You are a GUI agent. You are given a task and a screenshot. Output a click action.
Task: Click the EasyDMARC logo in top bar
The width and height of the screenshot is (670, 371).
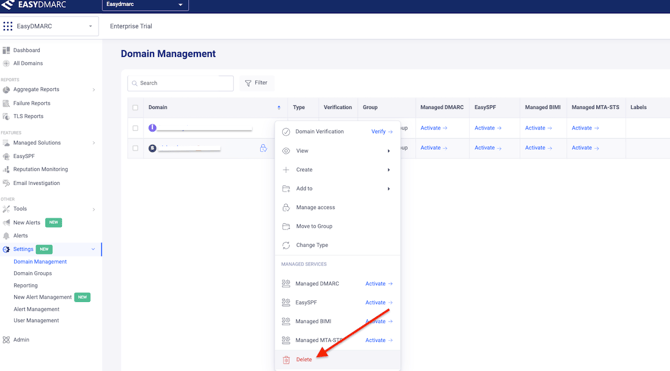point(33,5)
